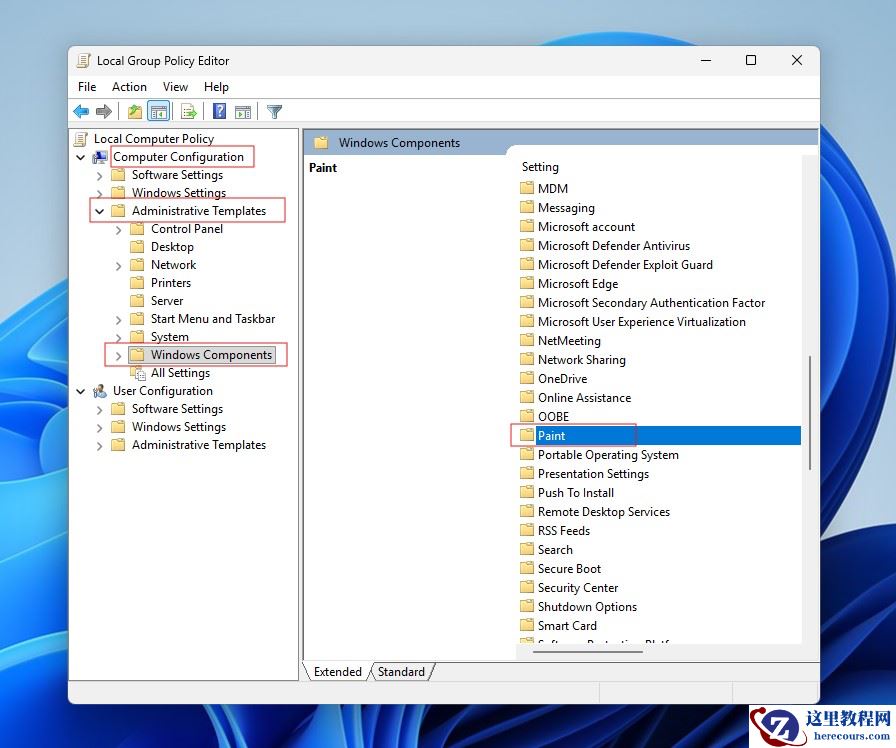896x748 pixels.
Task: Toggle the Show/Hide Console Tree toolbar icon
Action: tap(160, 111)
